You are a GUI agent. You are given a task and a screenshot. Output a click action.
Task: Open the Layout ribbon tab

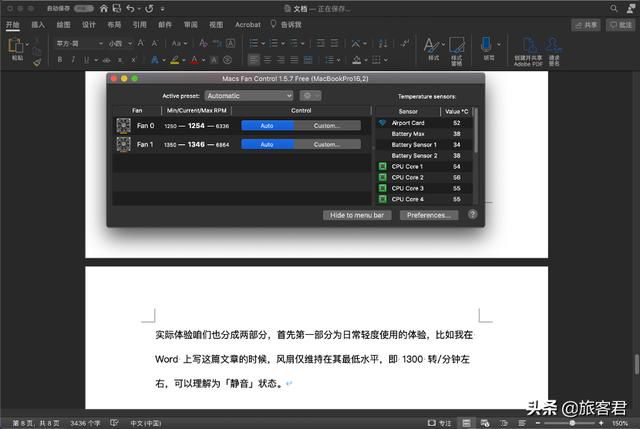click(x=114, y=25)
